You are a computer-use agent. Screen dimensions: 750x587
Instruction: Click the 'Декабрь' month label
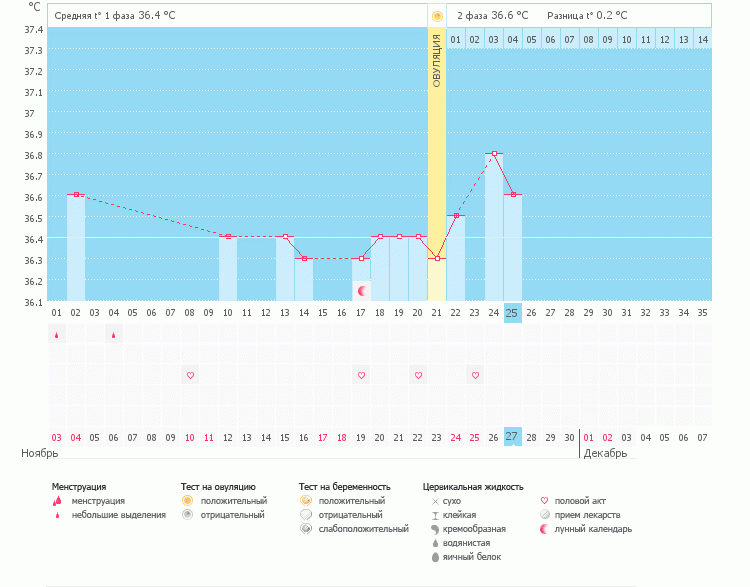(605, 453)
